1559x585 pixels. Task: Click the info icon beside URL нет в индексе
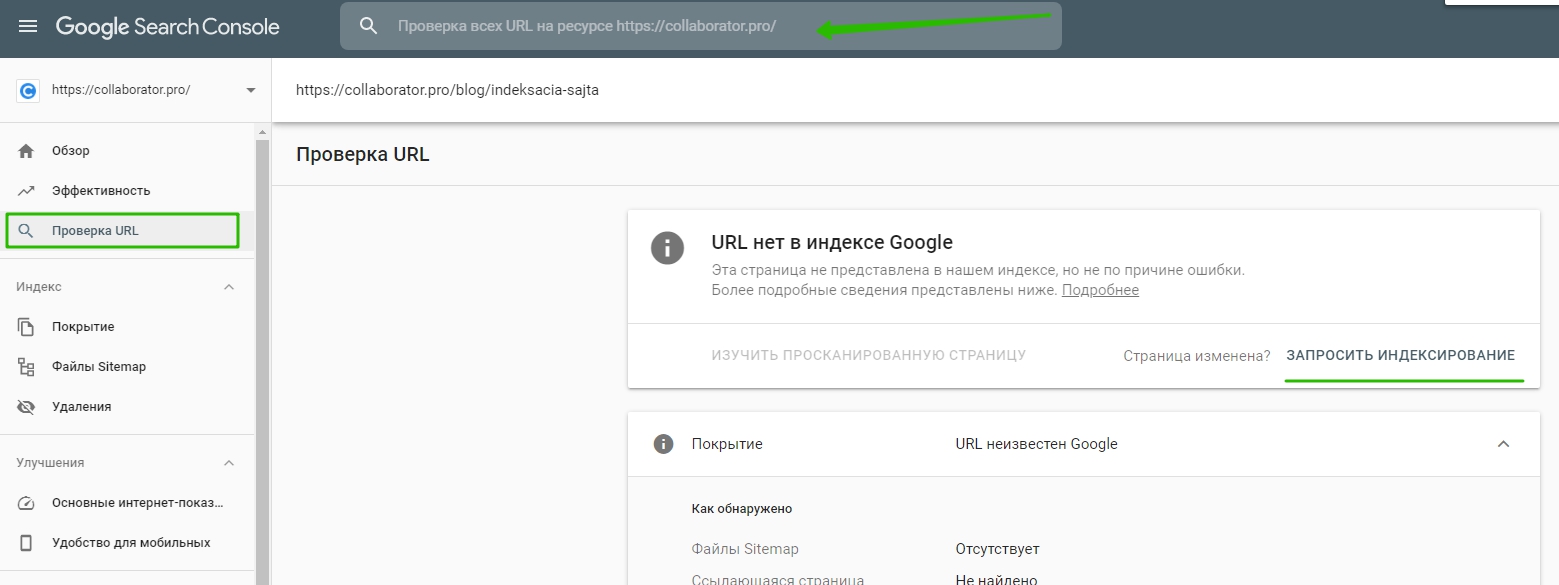tap(667, 248)
